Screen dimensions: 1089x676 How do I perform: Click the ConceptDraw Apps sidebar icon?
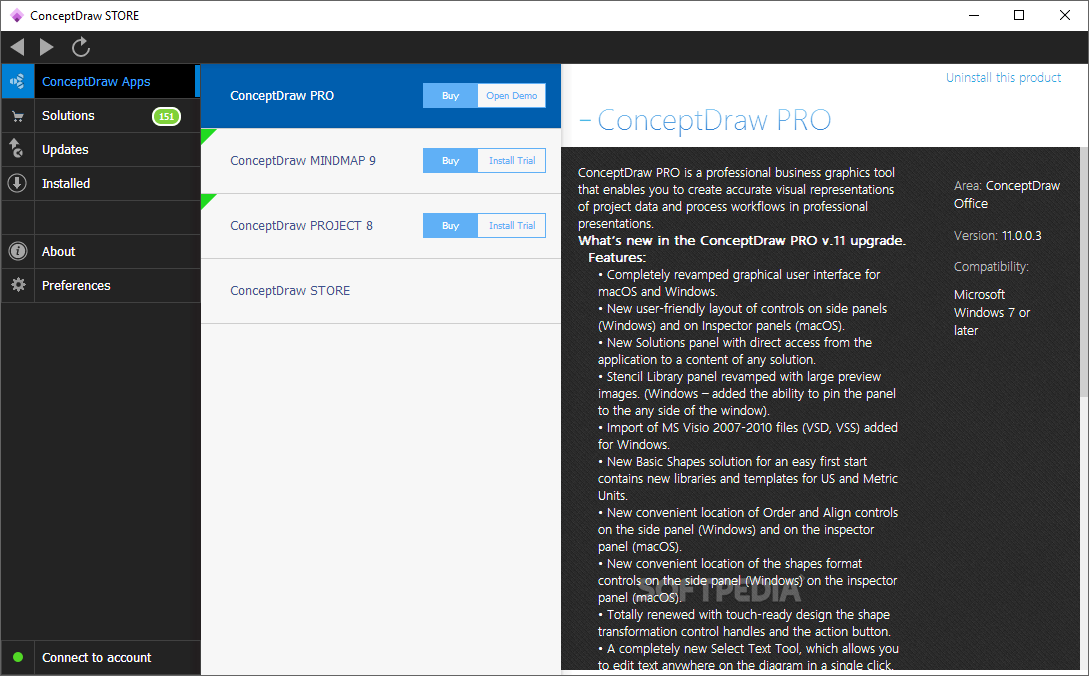pyautogui.click(x=17, y=81)
